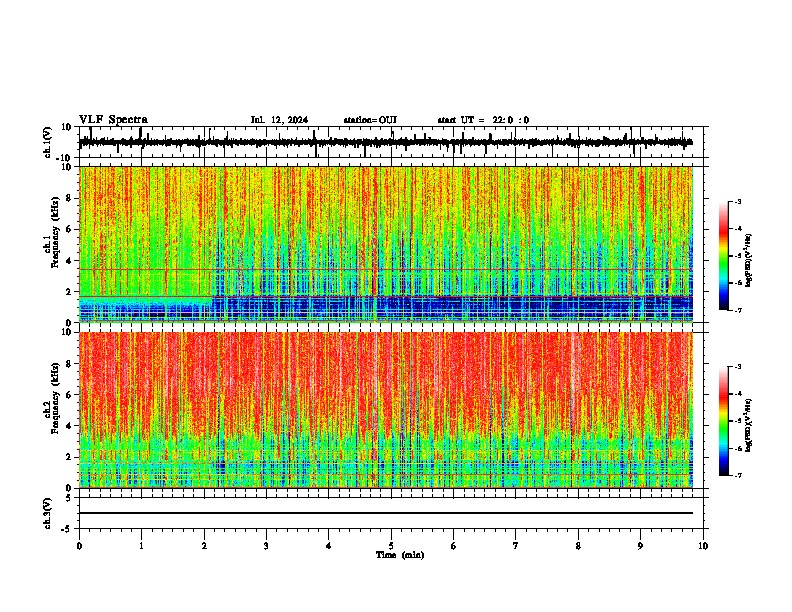Click time axis tick label "9"
This screenshot has width=792, height=612.
tap(640, 546)
